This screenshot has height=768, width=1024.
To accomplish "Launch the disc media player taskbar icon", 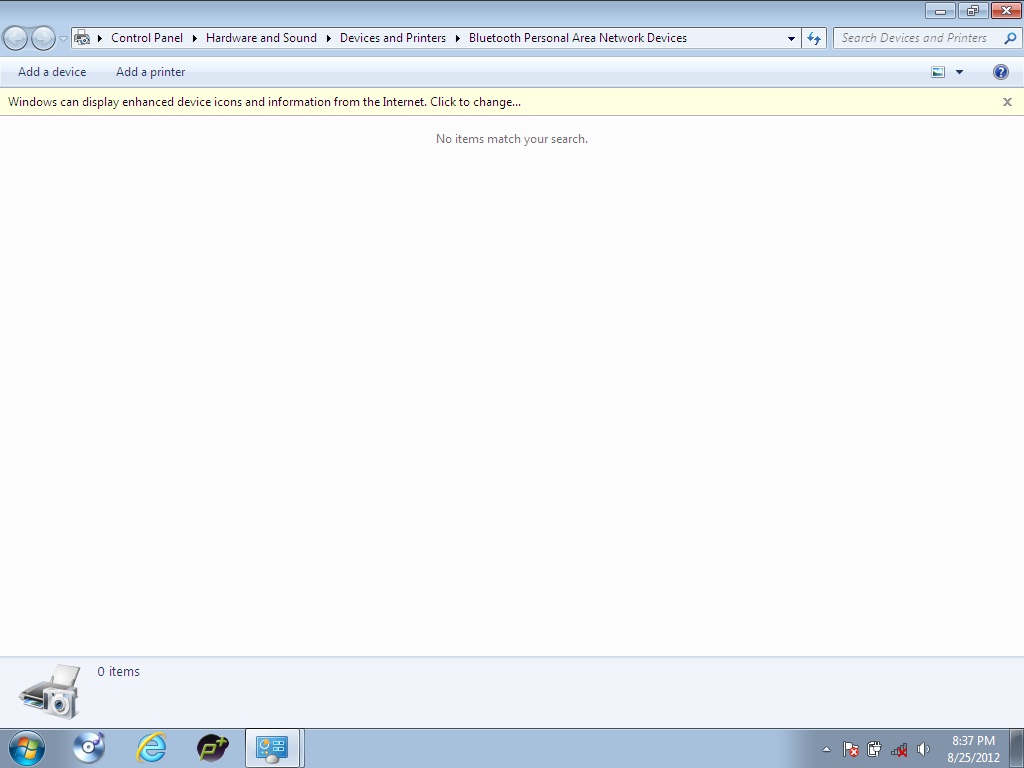I will pyautogui.click(x=89, y=748).
